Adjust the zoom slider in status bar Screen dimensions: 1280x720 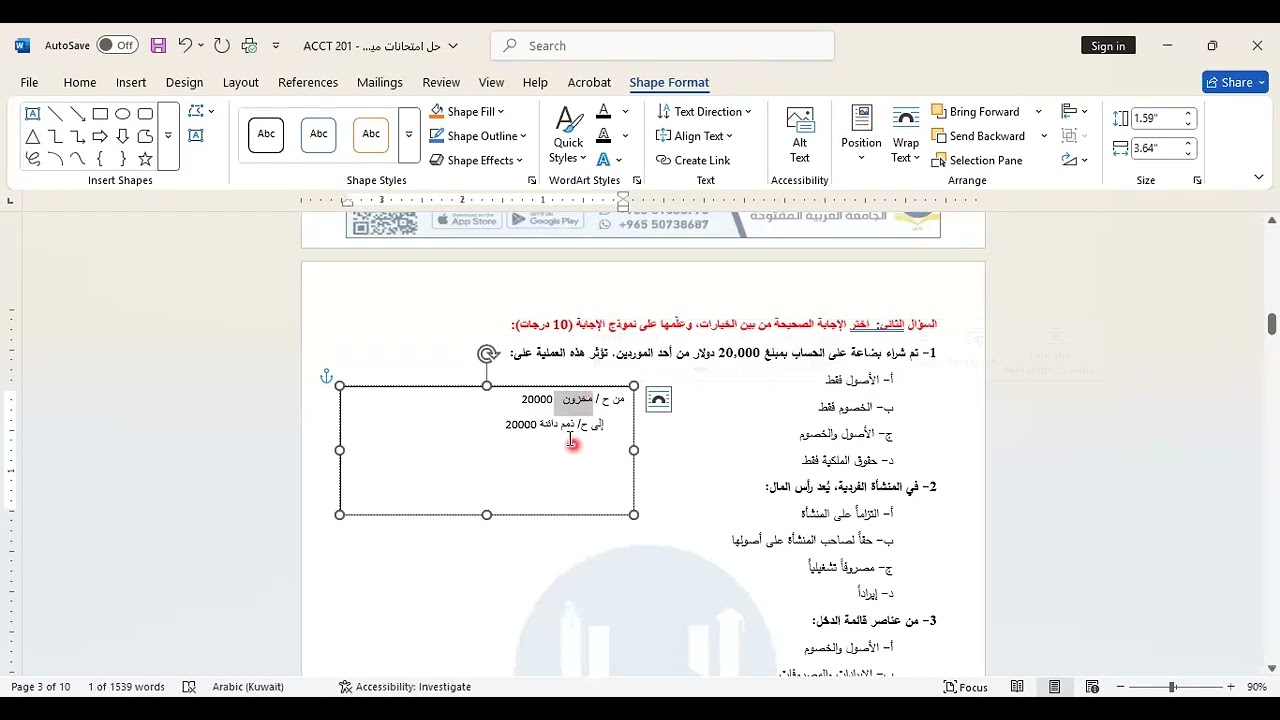click(x=1172, y=687)
